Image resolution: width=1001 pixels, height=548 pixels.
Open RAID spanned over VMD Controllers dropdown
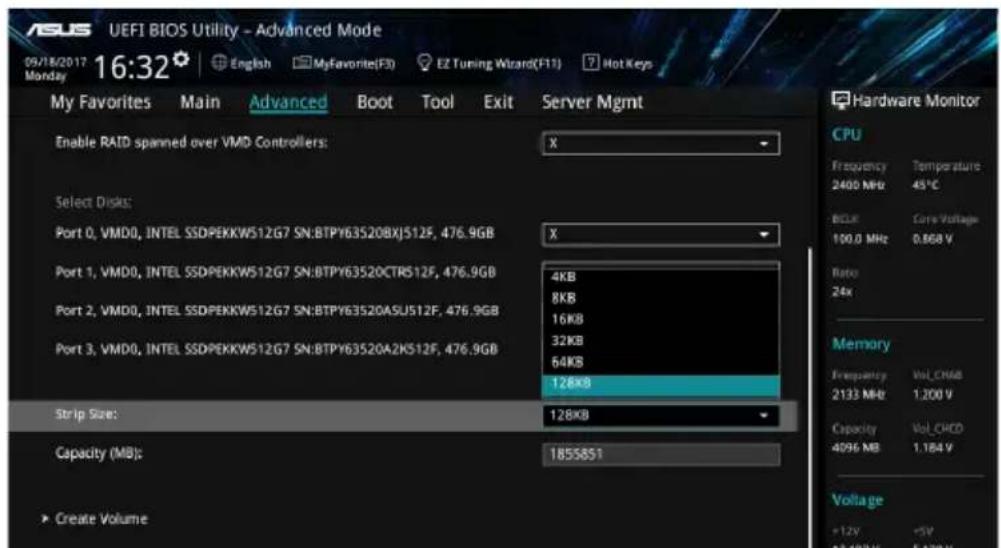click(661, 143)
